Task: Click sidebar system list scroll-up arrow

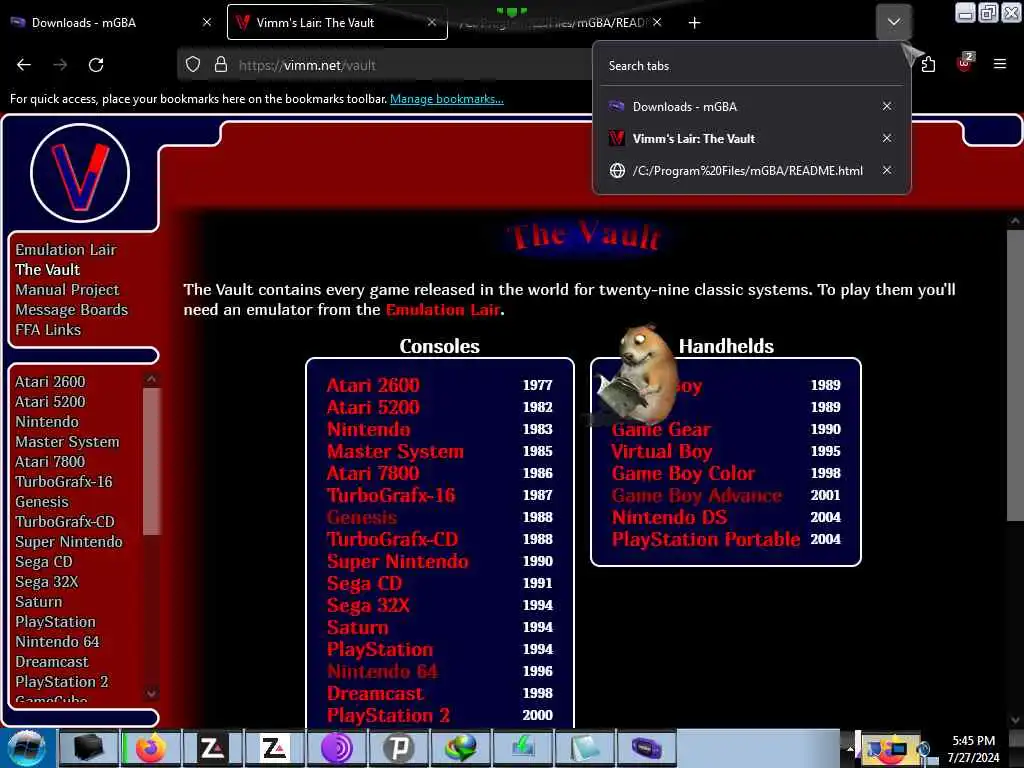Action: click(152, 379)
